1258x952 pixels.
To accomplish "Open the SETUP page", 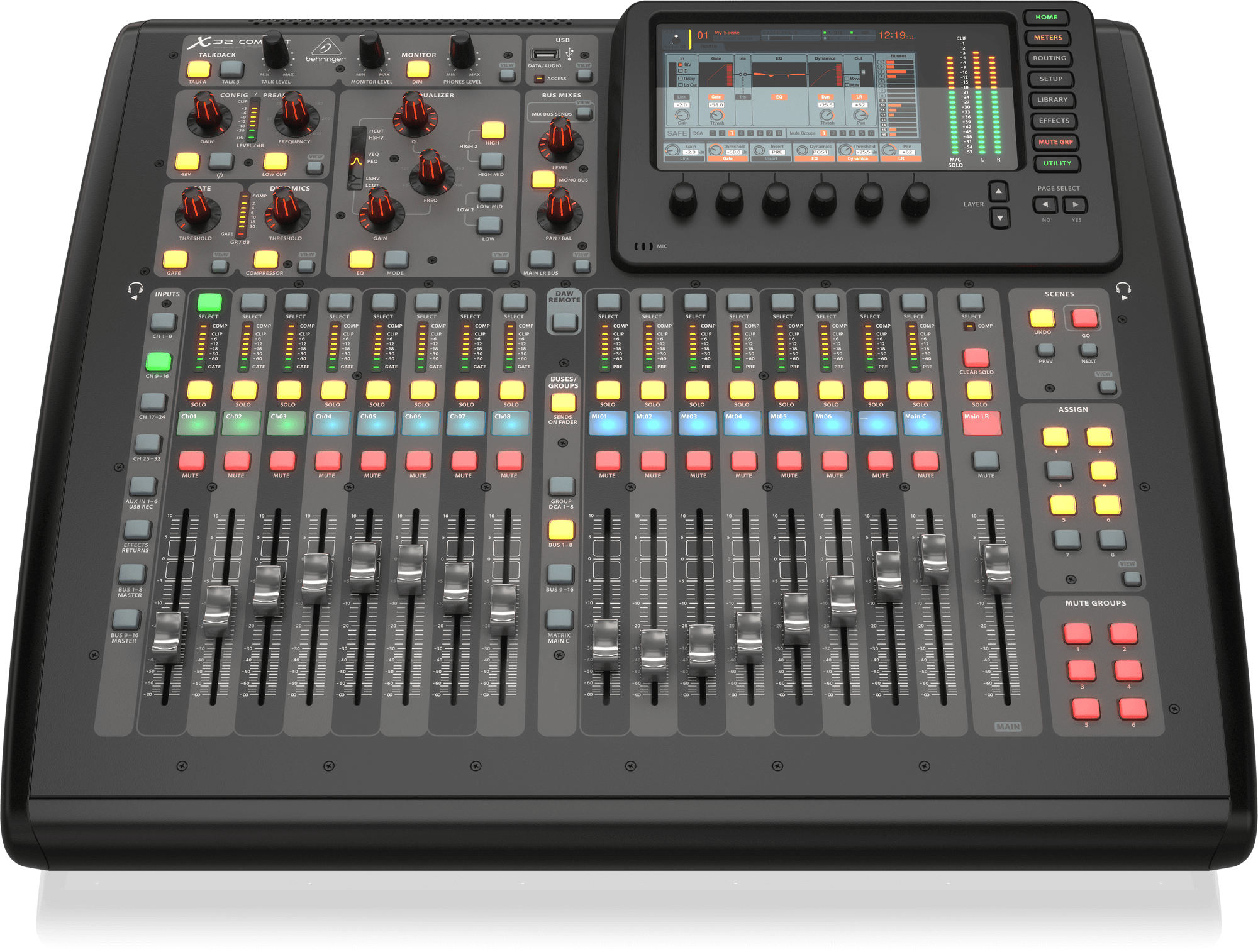I will pyautogui.click(x=1051, y=79).
